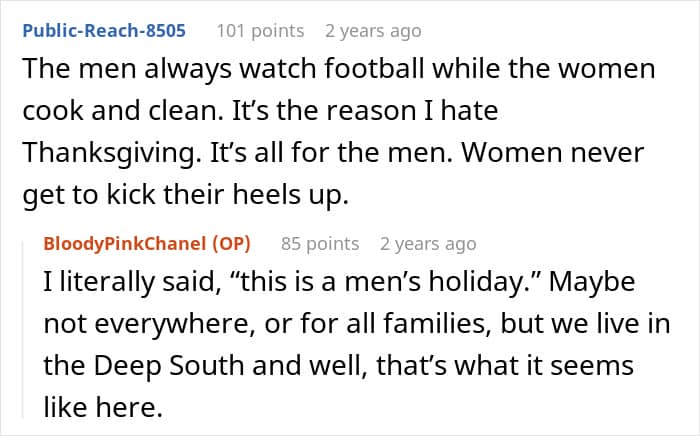Click the "85 points" score

[320, 243]
